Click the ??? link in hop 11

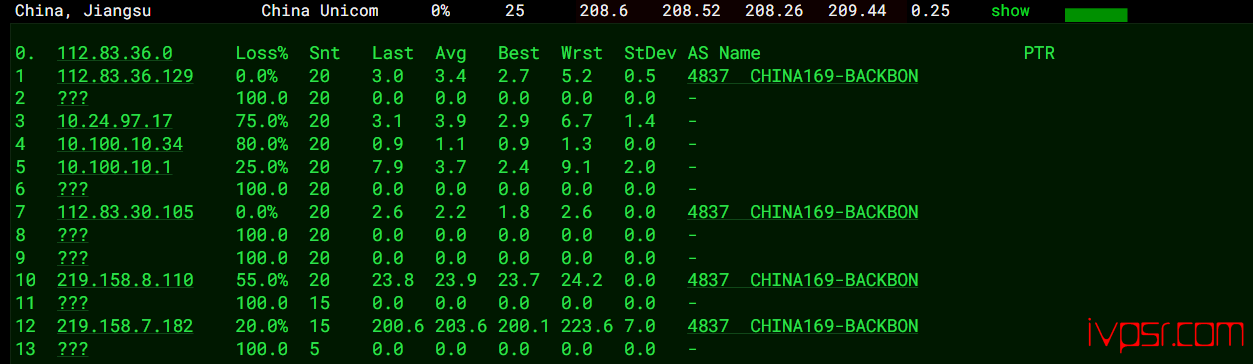[73, 303]
